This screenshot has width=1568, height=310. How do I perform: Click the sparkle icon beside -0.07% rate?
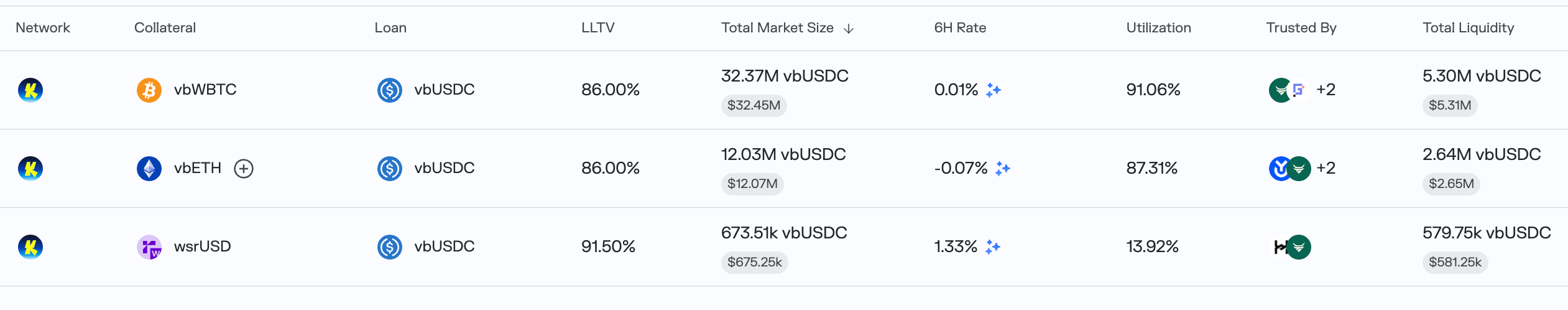(1003, 169)
